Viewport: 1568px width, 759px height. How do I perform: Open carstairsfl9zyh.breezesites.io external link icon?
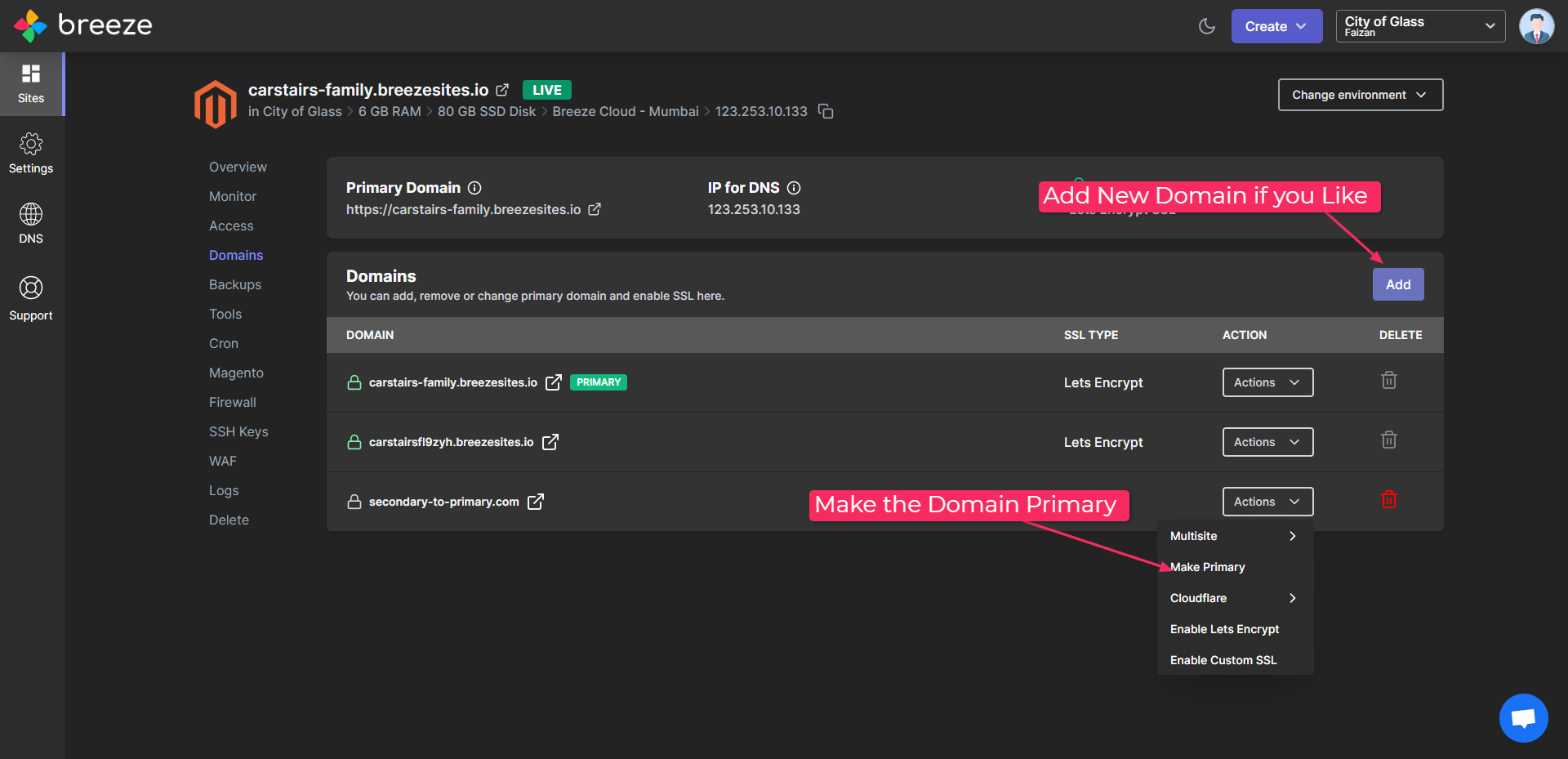coord(550,442)
